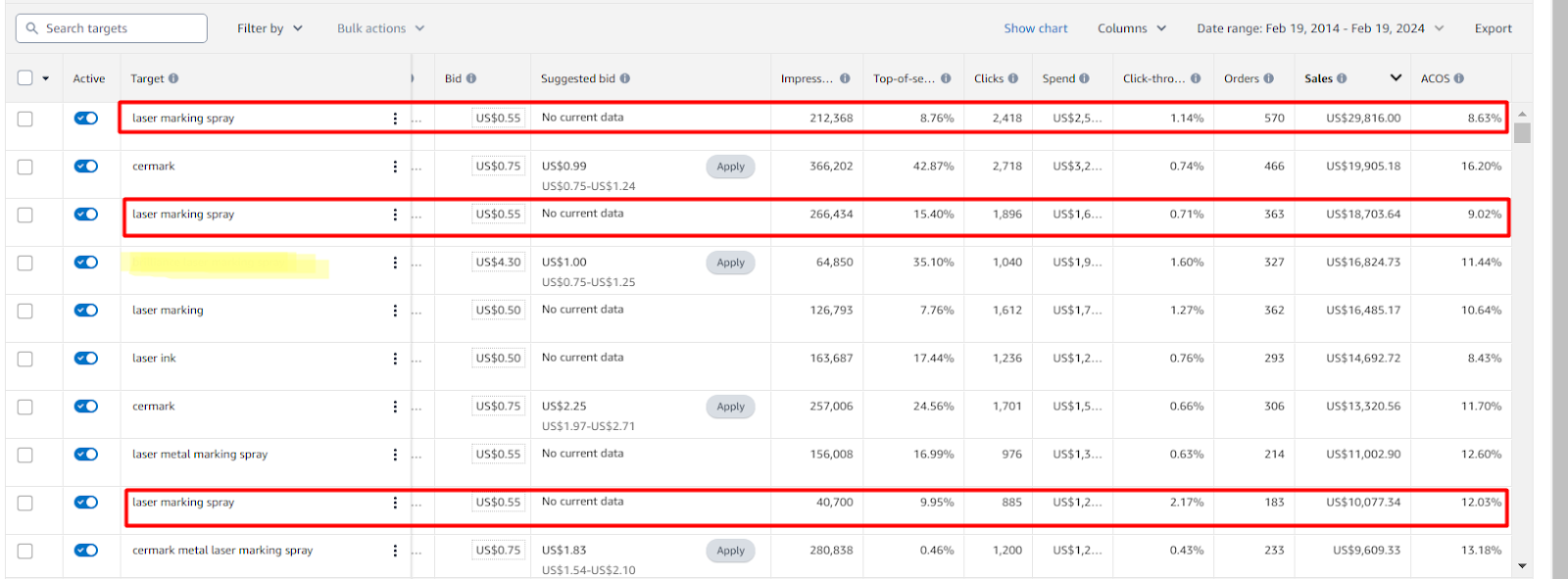1568x579 pixels.
Task: Open three-dot menu for US$29,816.00 sales row
Action: click(x=395, y=119)
